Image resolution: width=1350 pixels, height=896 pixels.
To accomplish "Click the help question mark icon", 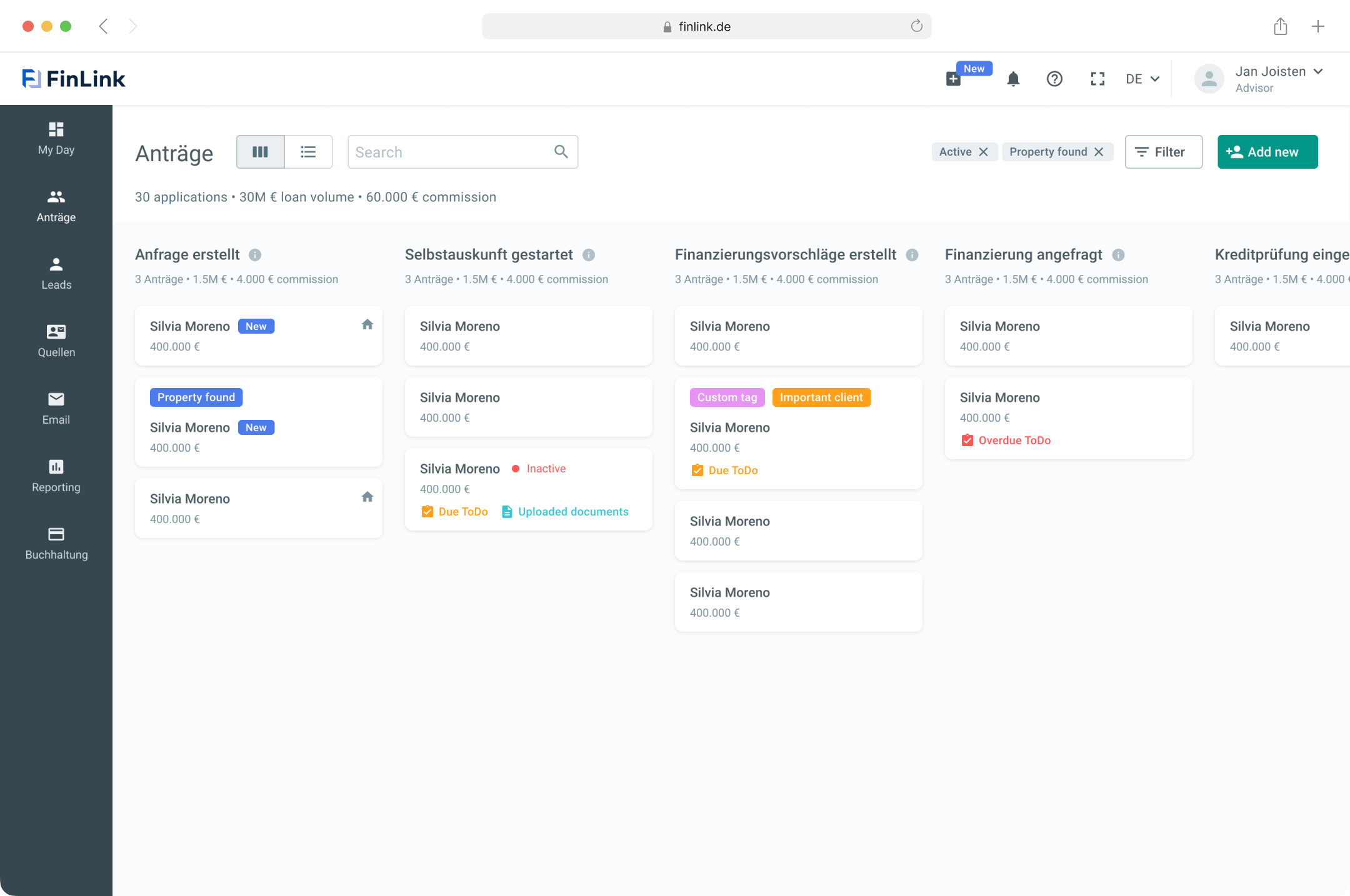I will pyautogui.click(x=1054, y=79).
